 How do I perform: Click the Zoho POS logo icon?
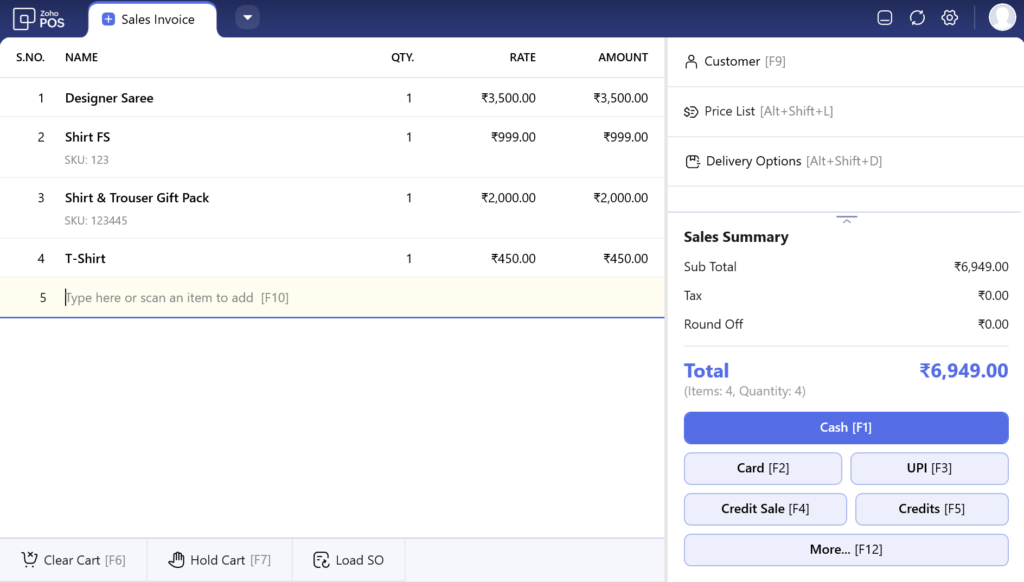click(24, 18)
